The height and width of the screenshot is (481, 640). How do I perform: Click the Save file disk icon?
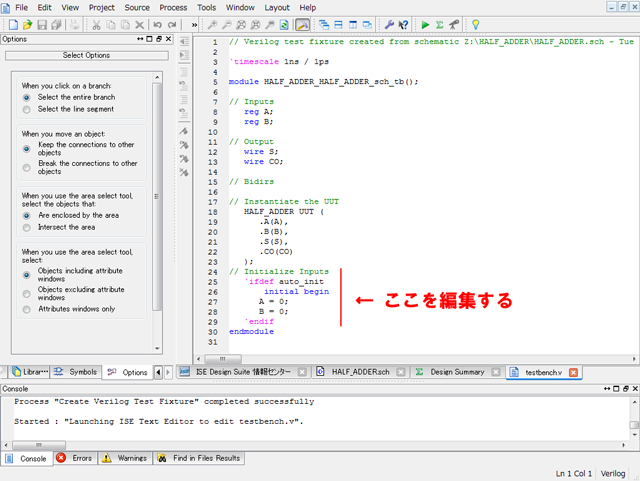click(42, 25)
